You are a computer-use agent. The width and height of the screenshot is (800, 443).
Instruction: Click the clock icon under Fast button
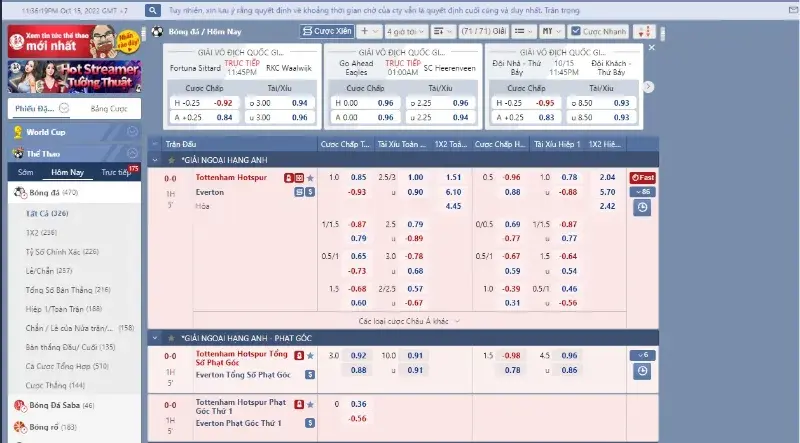click(642, 208)
